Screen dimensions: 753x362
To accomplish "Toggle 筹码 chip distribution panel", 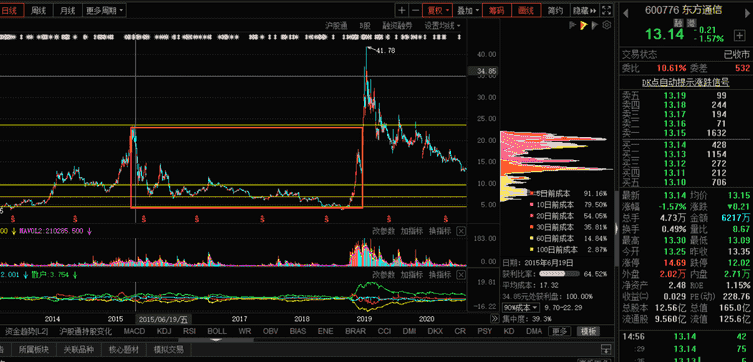I will (496, 10).
